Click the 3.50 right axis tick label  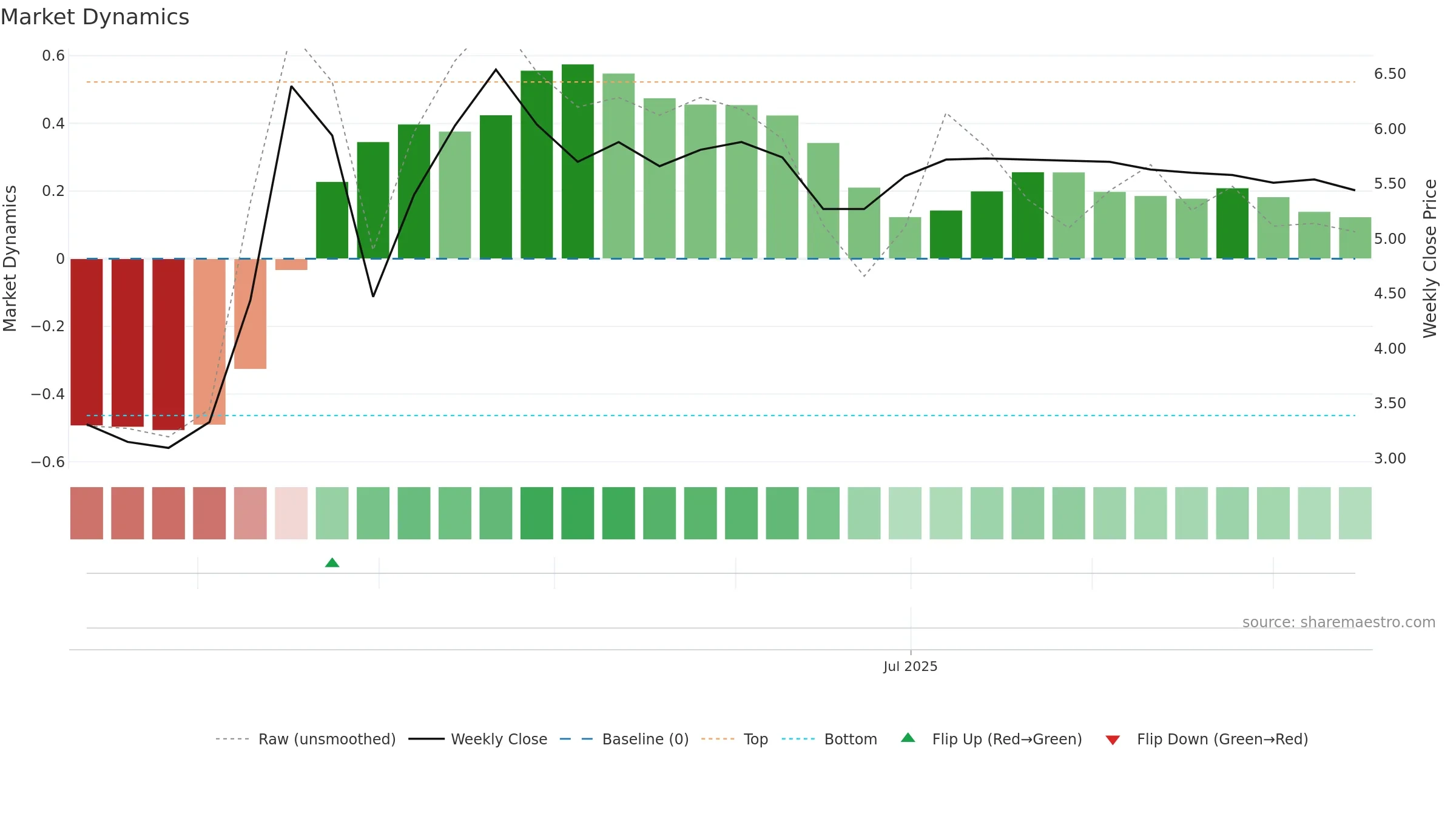1390,403
